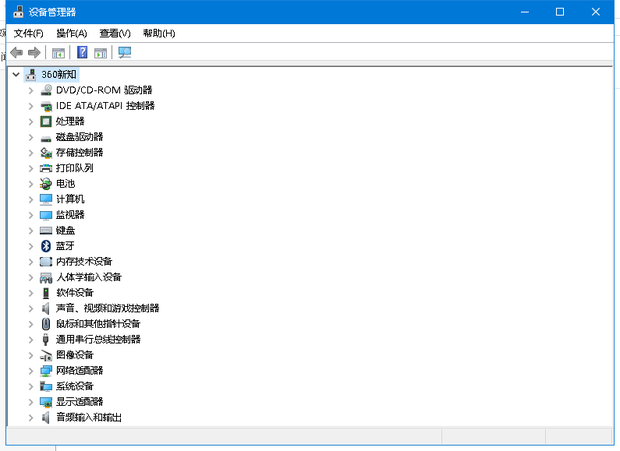Screen dimensions: 620x451
Task: Toggle the console tree pane toolbar icon
Action: point(58,53)
